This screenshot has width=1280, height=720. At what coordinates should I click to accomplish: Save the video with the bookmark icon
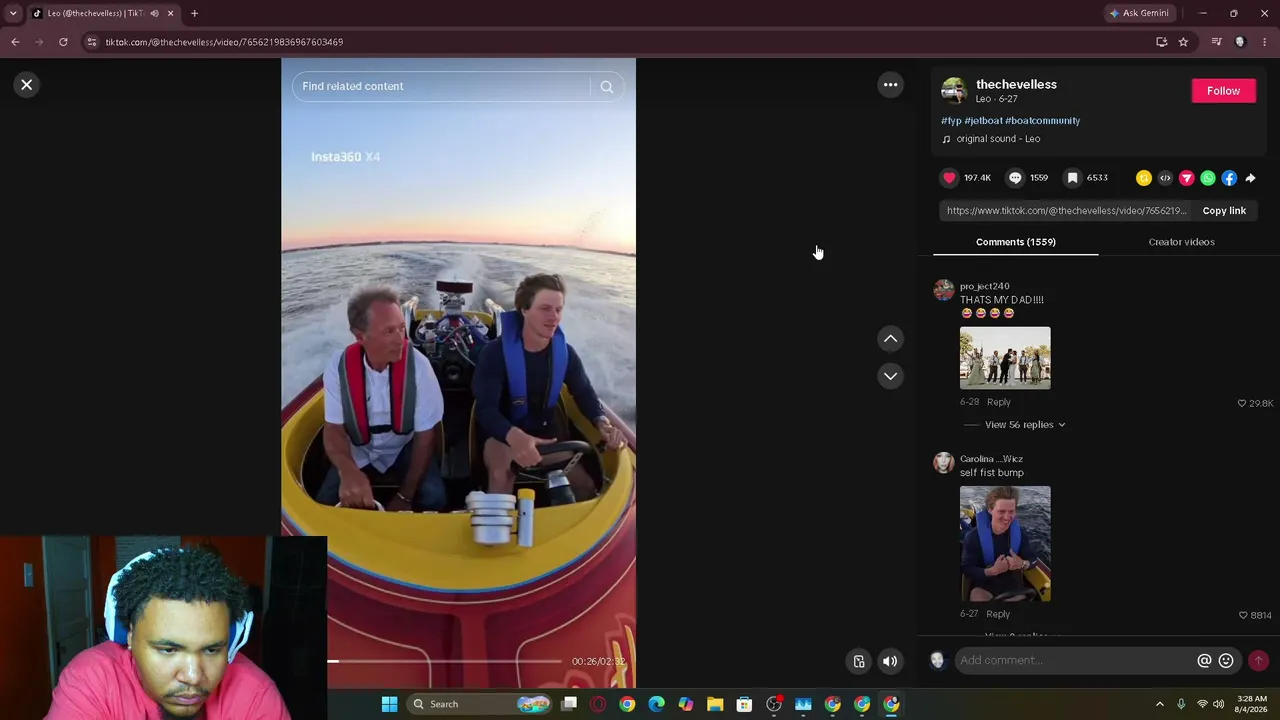point(1072,178)
